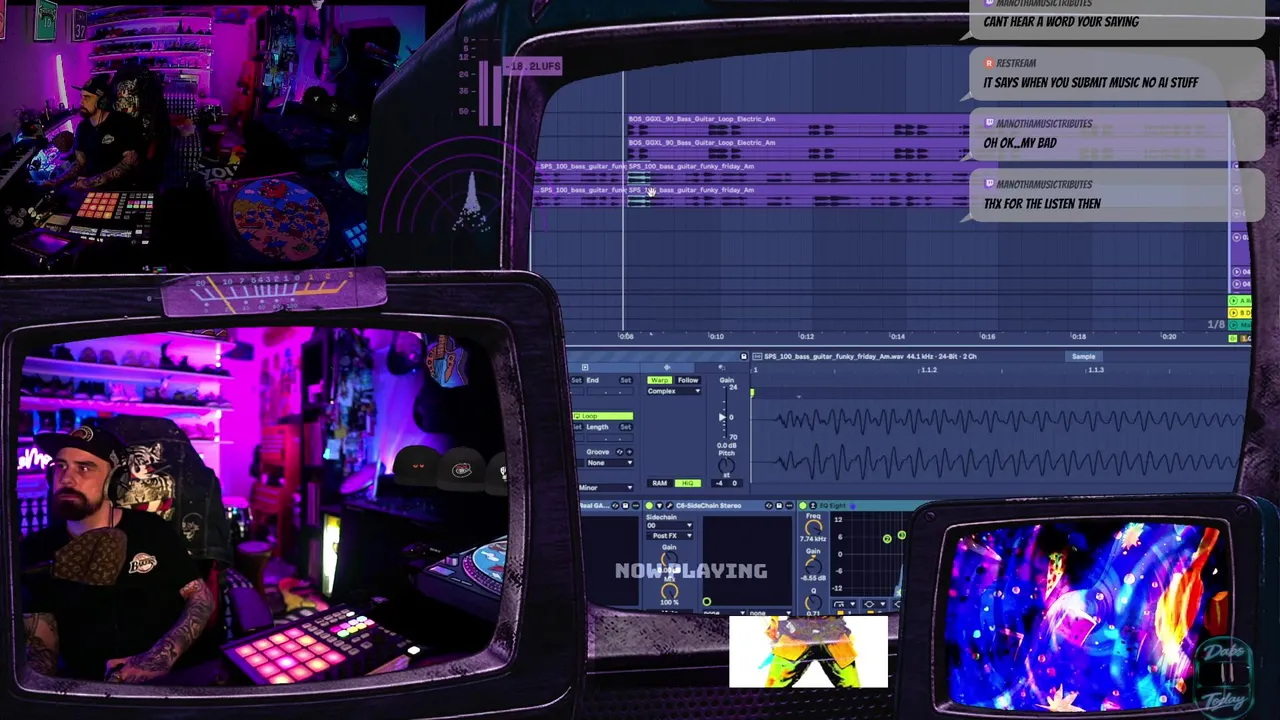The image size is (1280, 720).
Task: Toggle the RAM mode button
Action: [659, 483]
